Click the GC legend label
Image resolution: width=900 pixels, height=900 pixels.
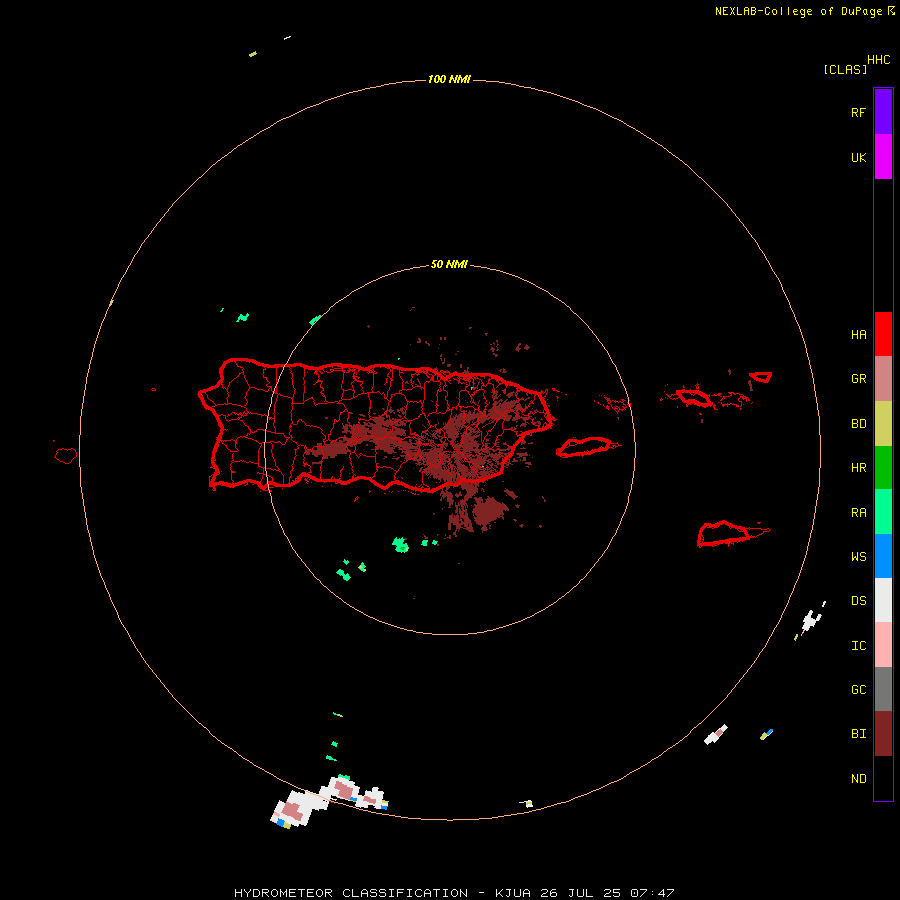click(858, 689)
